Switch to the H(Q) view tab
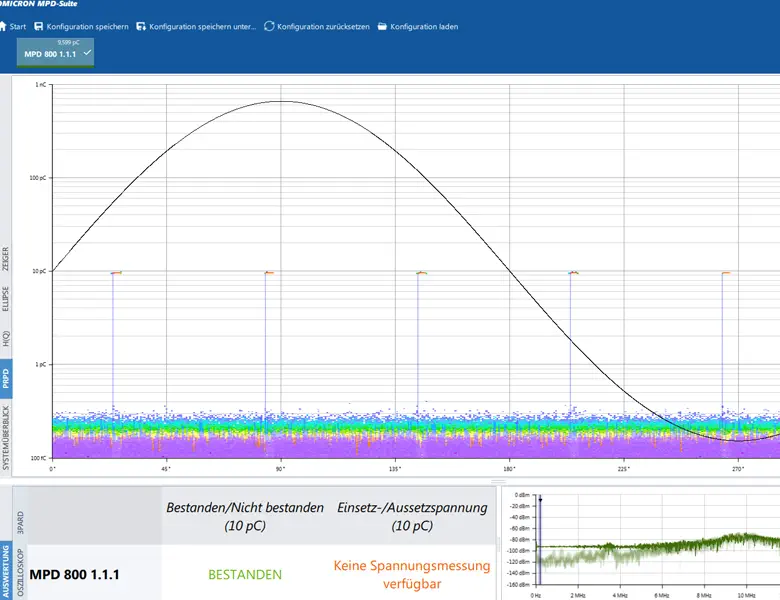This screenshot has width=780, height=600. pyautogui.click(x=6, y=339)
